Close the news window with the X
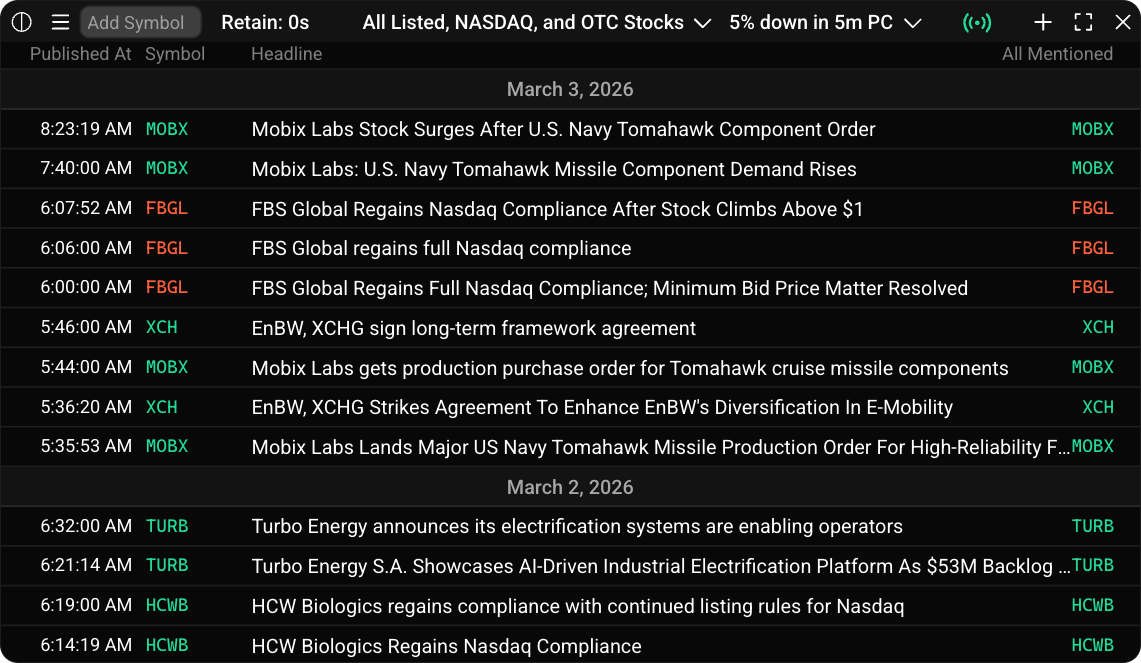The width and height of the screenshot is (1141, 663). [x=1122, y=21]
